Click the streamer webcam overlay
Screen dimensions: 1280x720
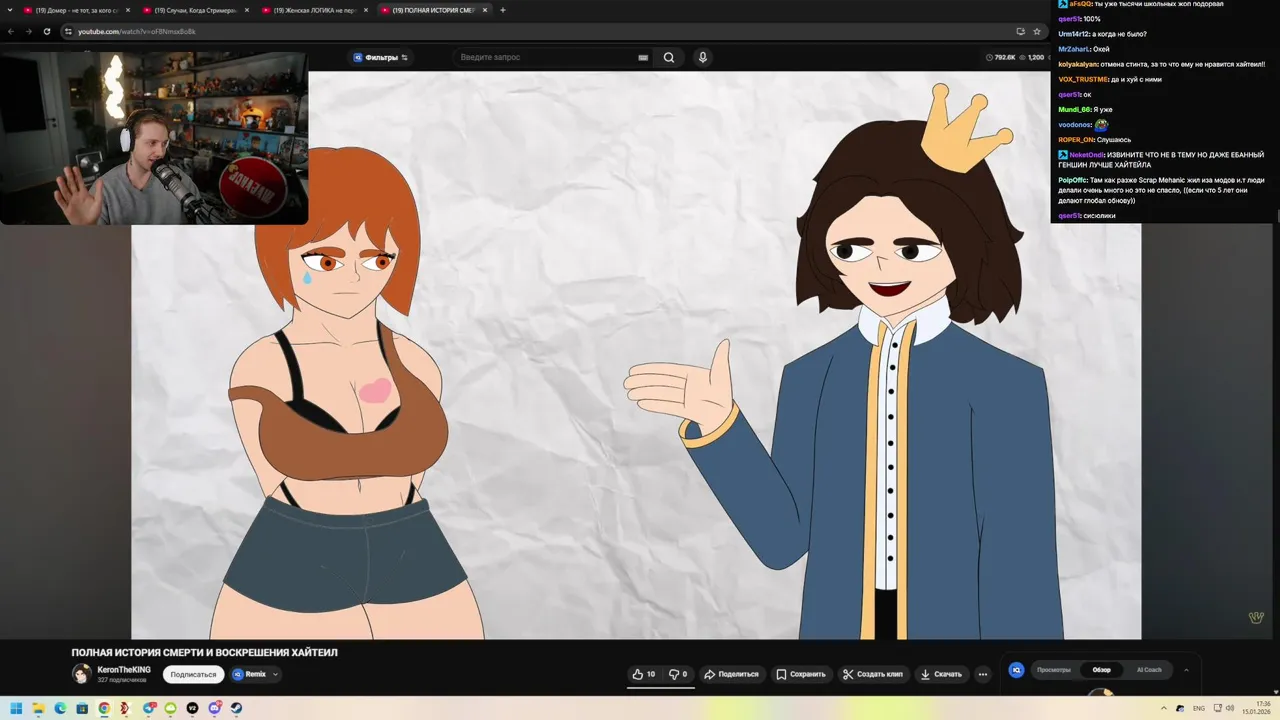coord(154,138)
